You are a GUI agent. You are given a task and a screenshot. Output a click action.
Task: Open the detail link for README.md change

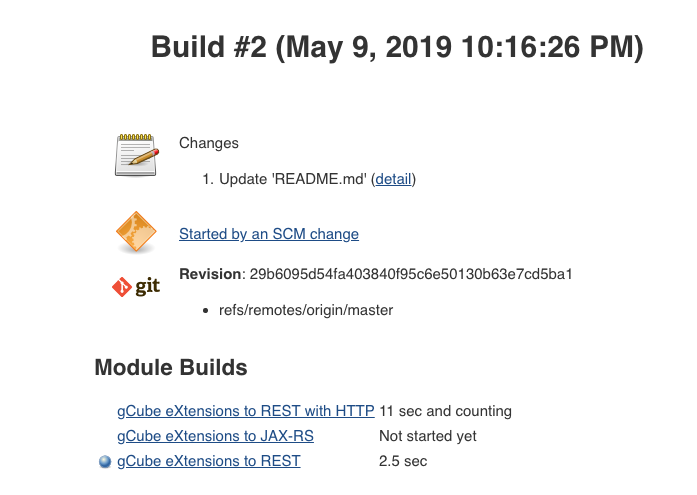pyautogui.click(x=393, y=179)
